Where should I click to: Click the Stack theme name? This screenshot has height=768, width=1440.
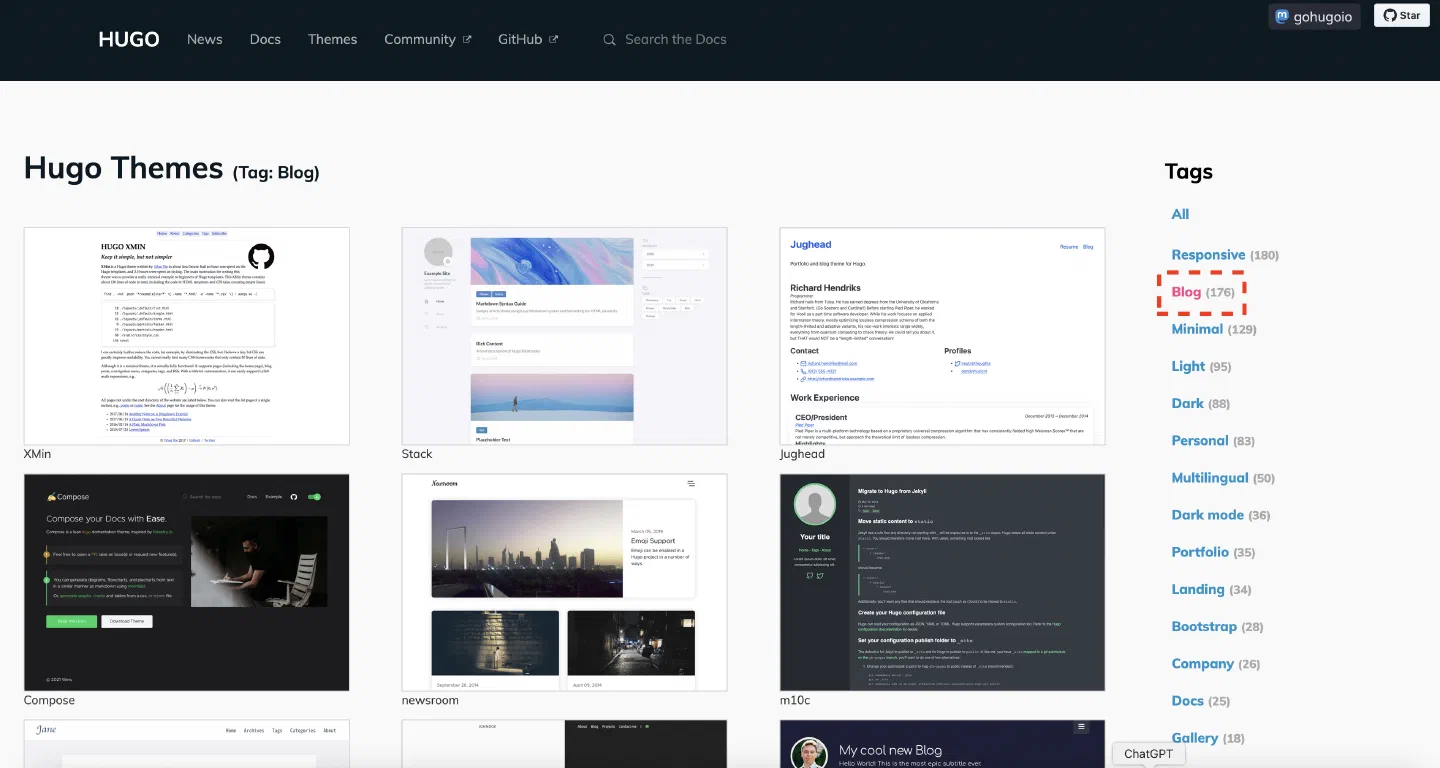[417, 454]
